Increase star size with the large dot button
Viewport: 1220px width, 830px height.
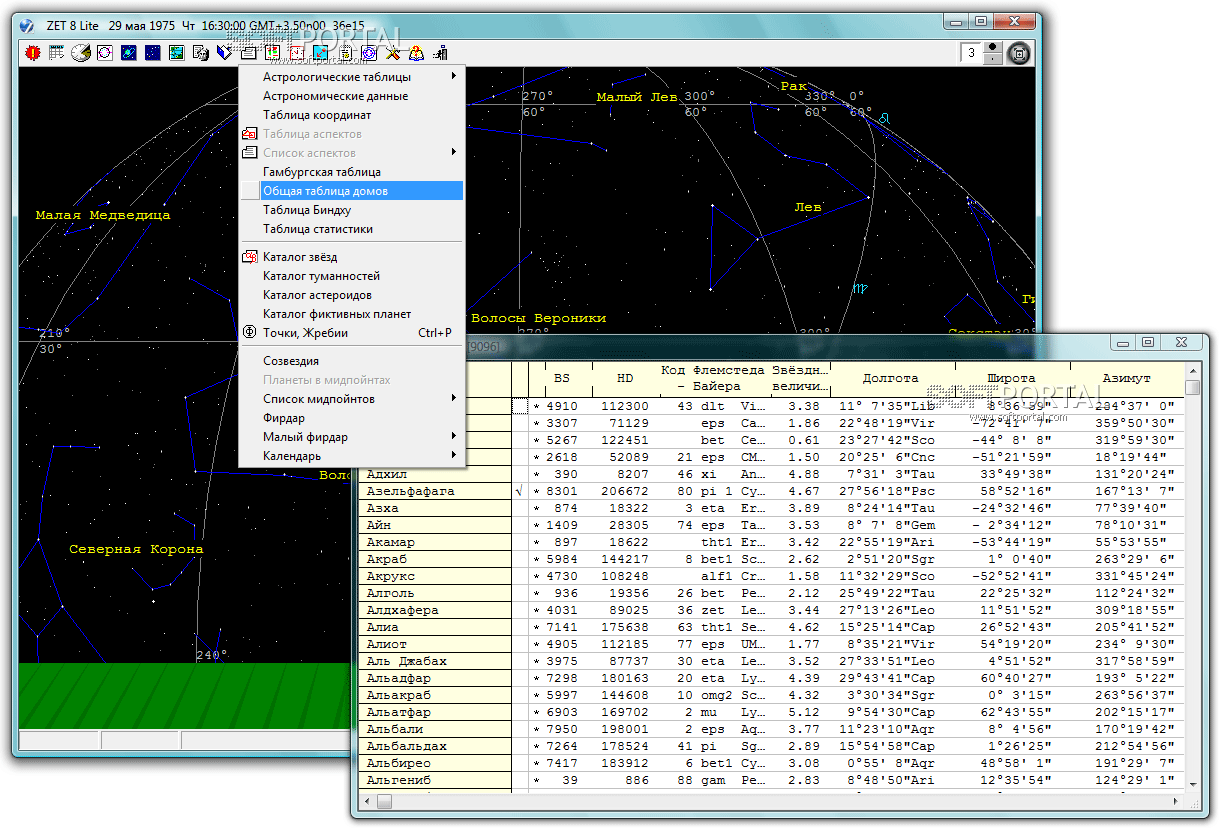pos(992,47)
